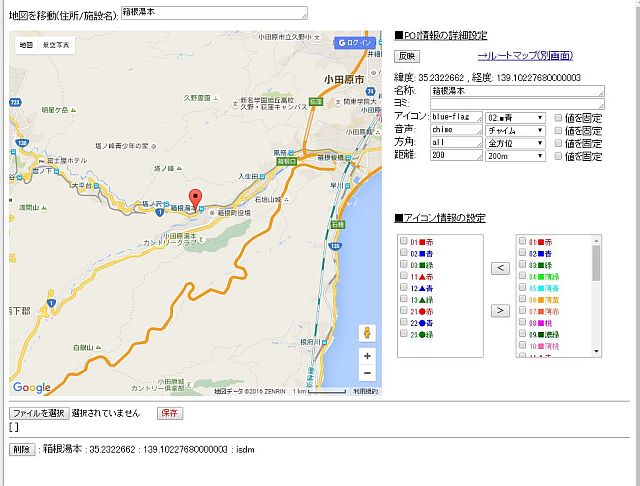The height and width of the screenshot is (486, 640).
Task: Click the Google ログイン button on map
Action: point(354,42)
